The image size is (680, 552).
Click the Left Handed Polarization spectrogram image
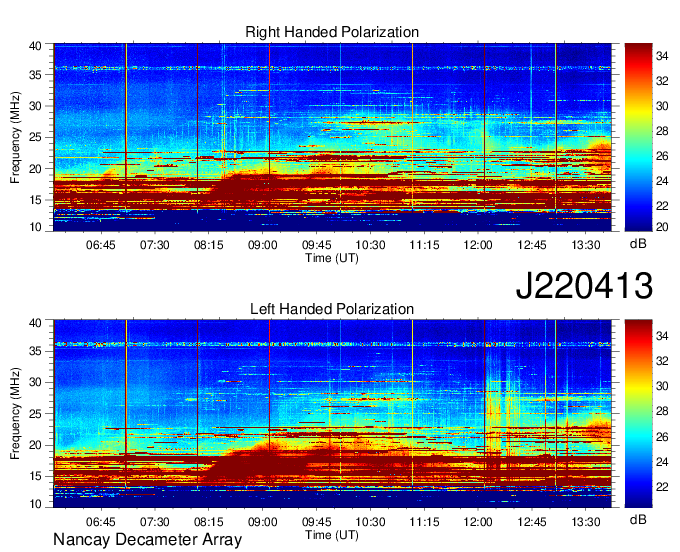click(332, 413)
